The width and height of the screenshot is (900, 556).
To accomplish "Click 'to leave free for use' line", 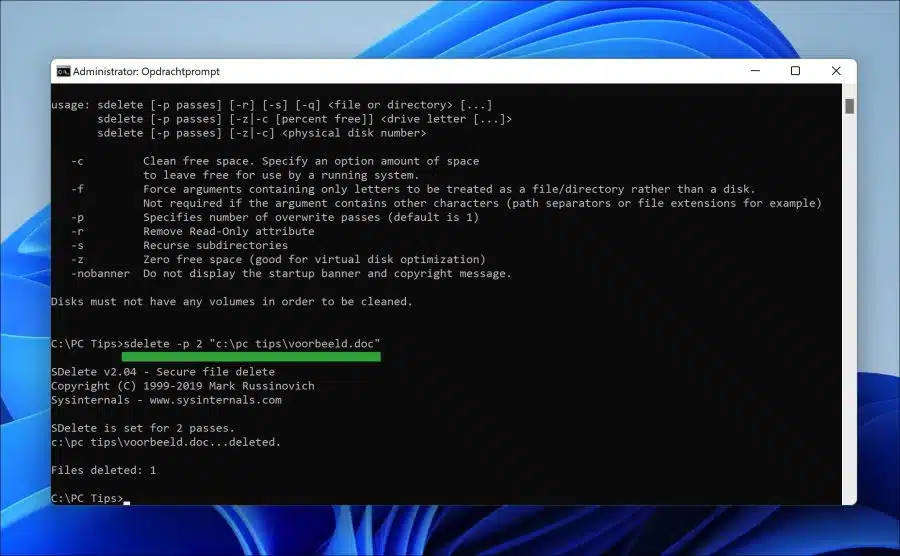I will tap(281, 175).
